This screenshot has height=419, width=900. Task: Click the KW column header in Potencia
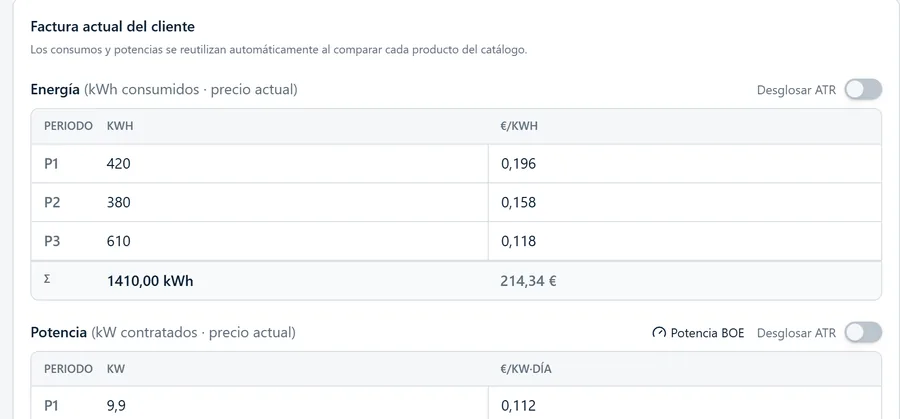click(116, 369)
